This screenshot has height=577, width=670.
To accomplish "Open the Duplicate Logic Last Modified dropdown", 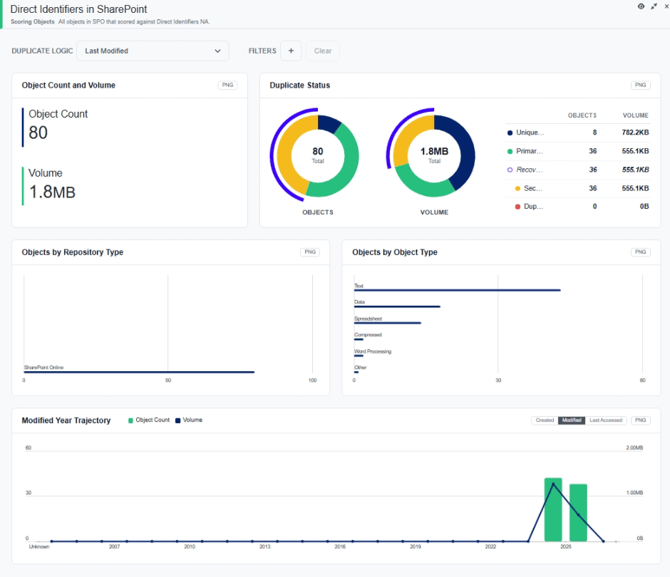I will [153, 51].
